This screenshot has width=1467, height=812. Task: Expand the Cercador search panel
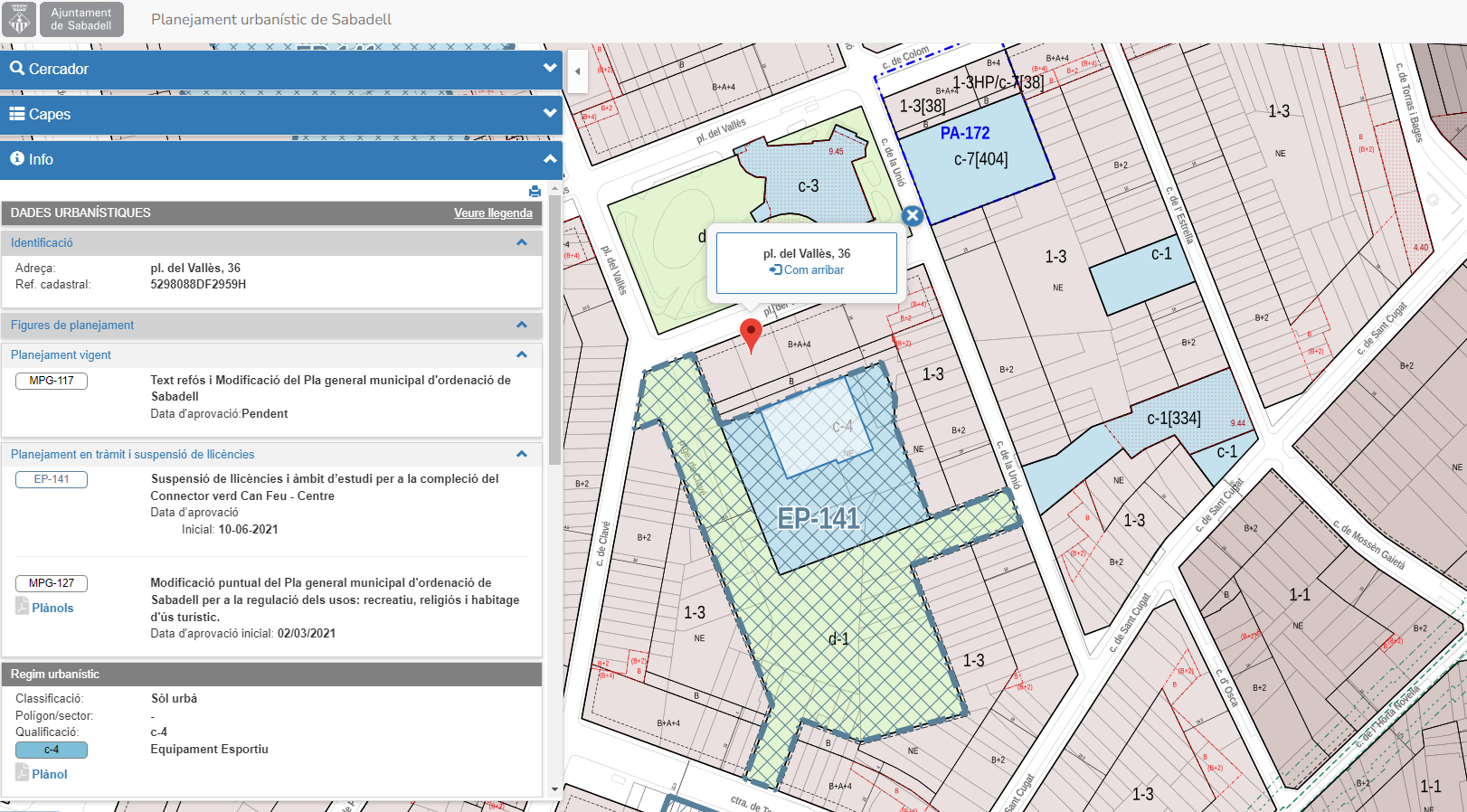(280, 69)
